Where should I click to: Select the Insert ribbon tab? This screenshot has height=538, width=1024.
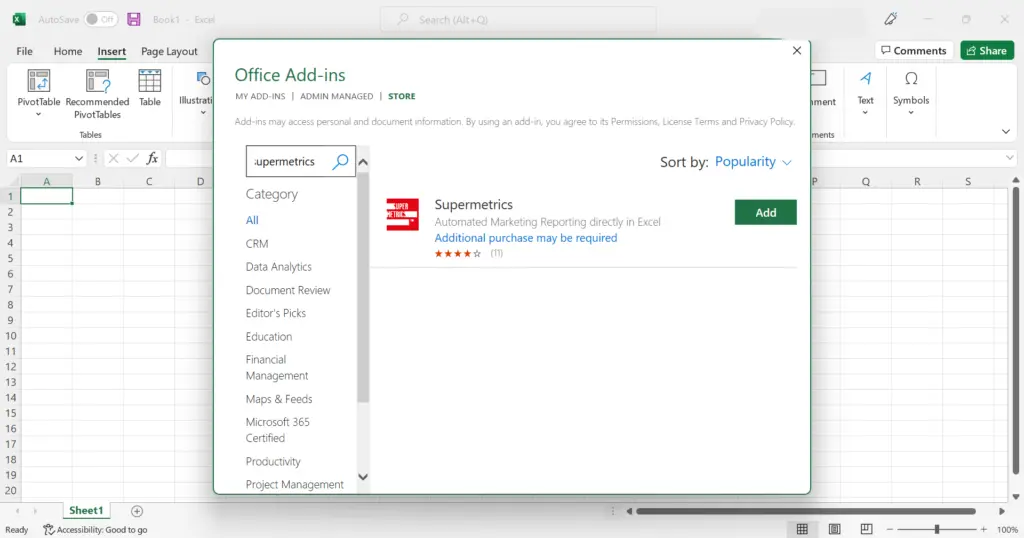112,51
